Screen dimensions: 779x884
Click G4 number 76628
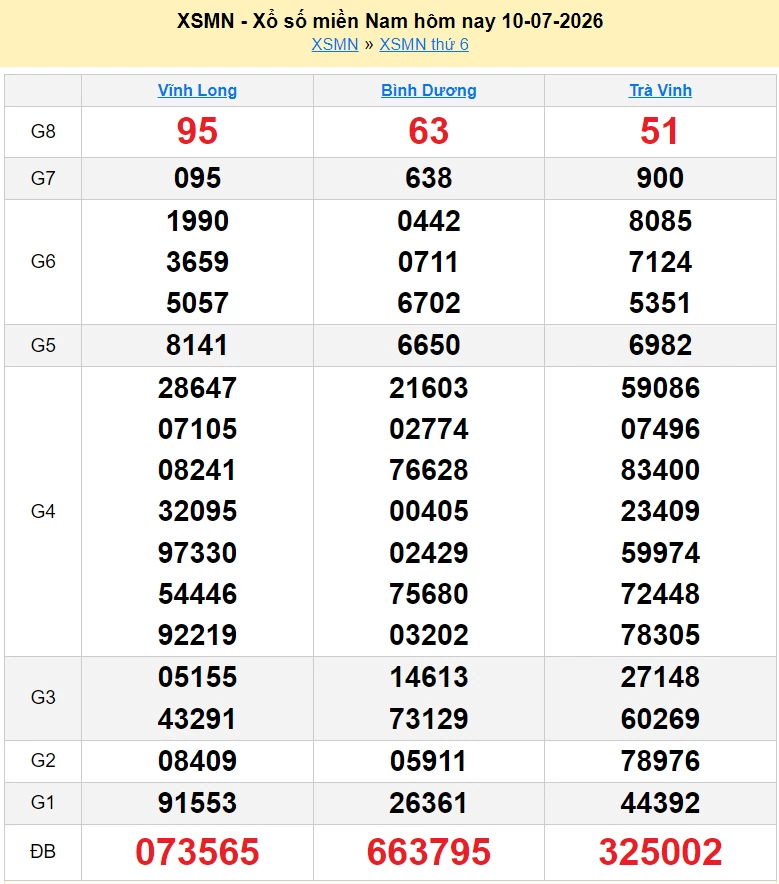coord(429,470)
